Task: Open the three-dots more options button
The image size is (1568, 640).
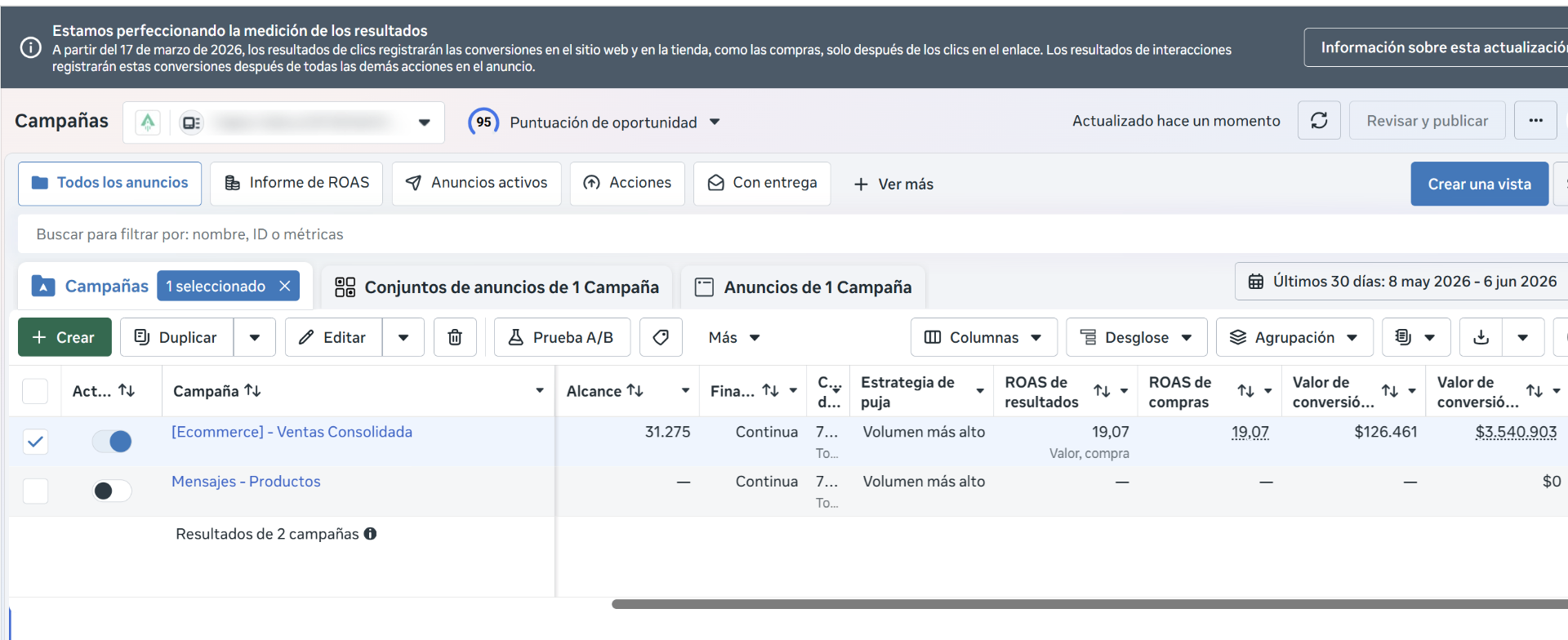Action: pyautogui.click(x=1535, y=121)
